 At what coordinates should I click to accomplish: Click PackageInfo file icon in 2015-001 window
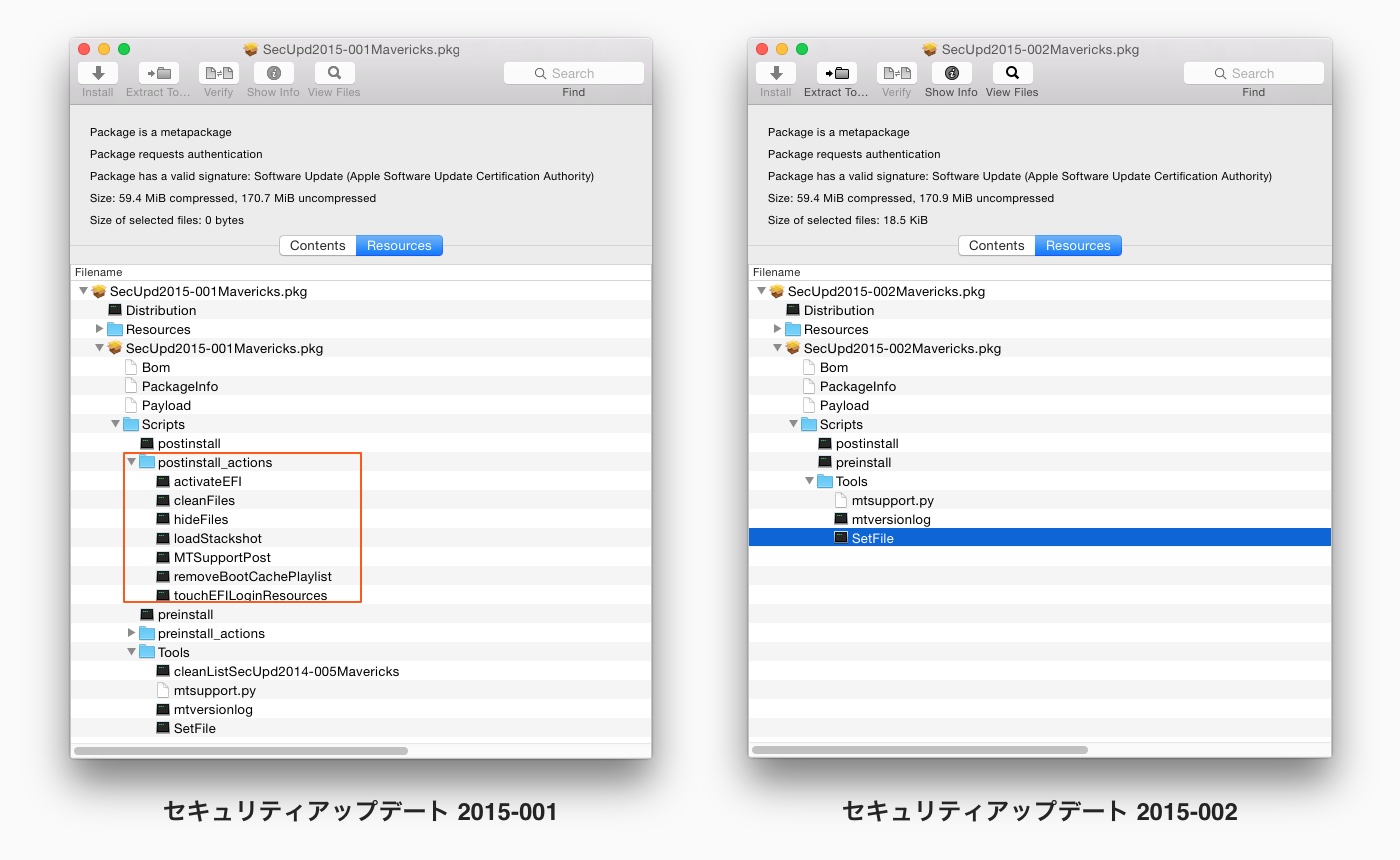[x=131, y=386]
